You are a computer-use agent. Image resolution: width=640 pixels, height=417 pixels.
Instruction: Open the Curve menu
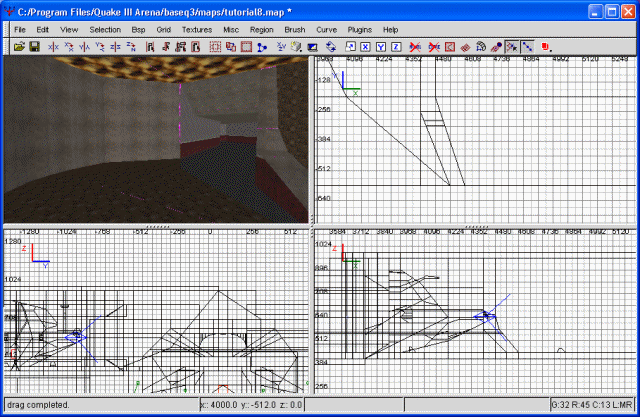click(x=327, y=29)
